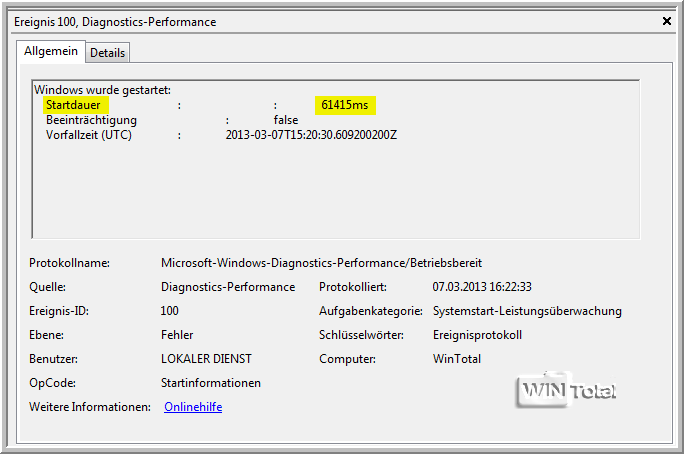The image size is (684, 454).
Task: Select logged date 07.03.2013 16:22:33
Action: pyautogui.click(x=482, y=287)
